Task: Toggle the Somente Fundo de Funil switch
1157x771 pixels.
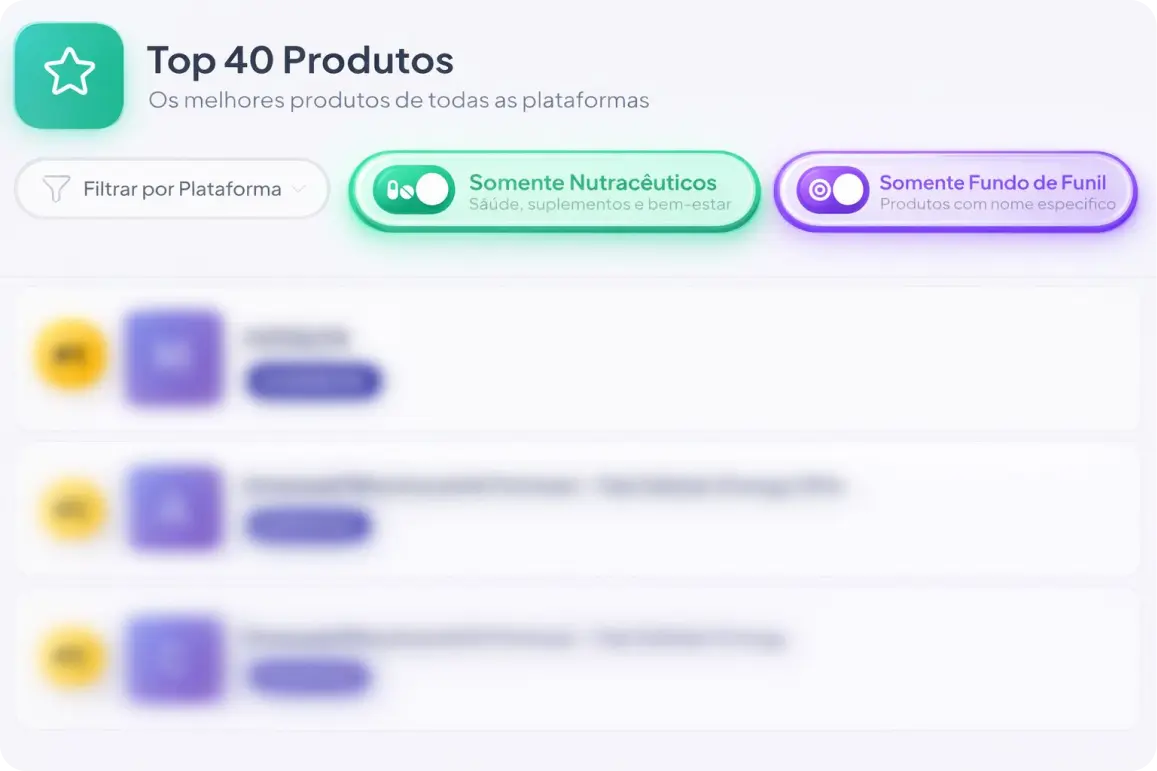Action: pyautogui.click(x=833, y=190)
